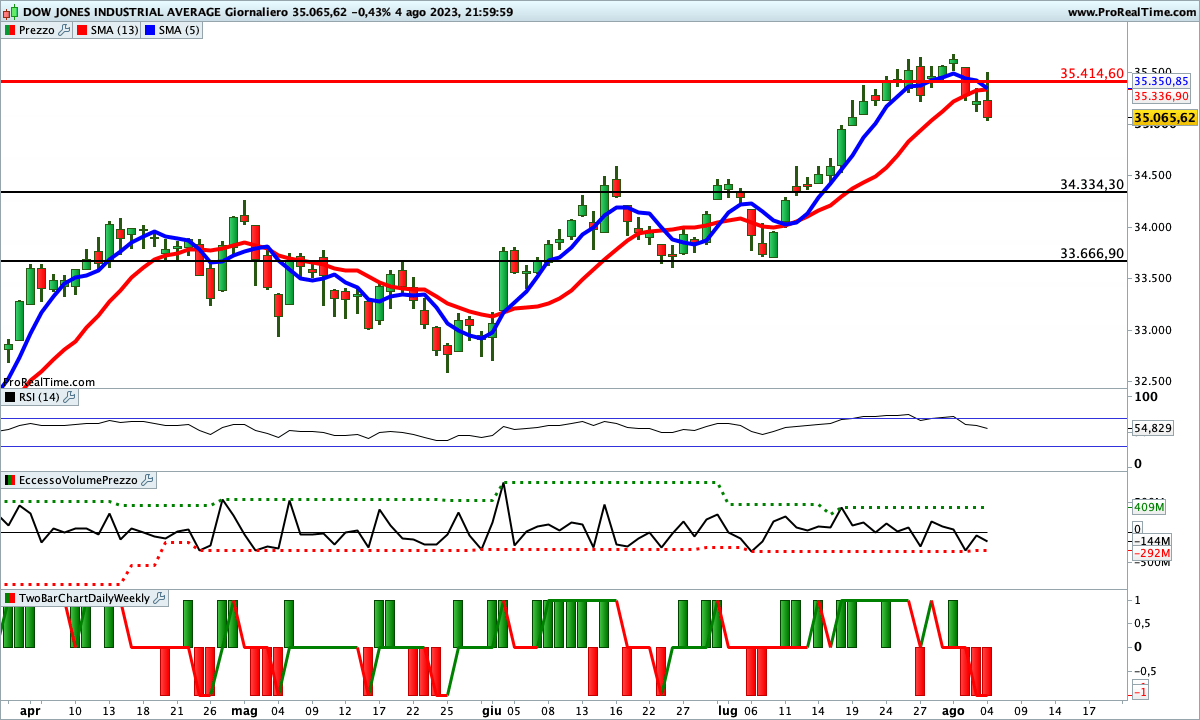1200x720 pixels.
Task: Click the blue swatch for SMA (5)
Action: pyautogui.click(x=152, y=30)
